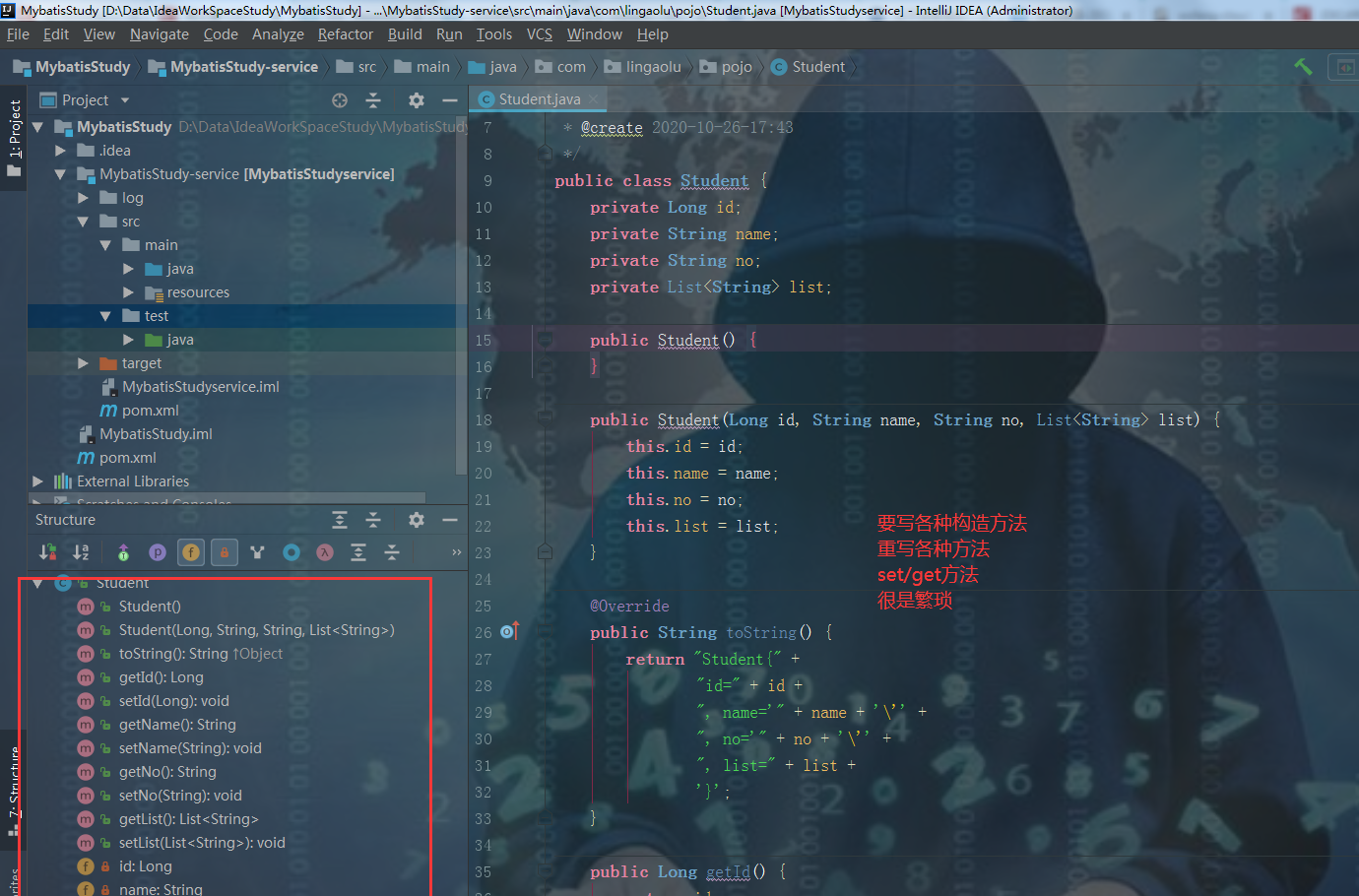Collapse all nodes in Project panel
The height and width of the screenshot is (896, 1359).
373,100
